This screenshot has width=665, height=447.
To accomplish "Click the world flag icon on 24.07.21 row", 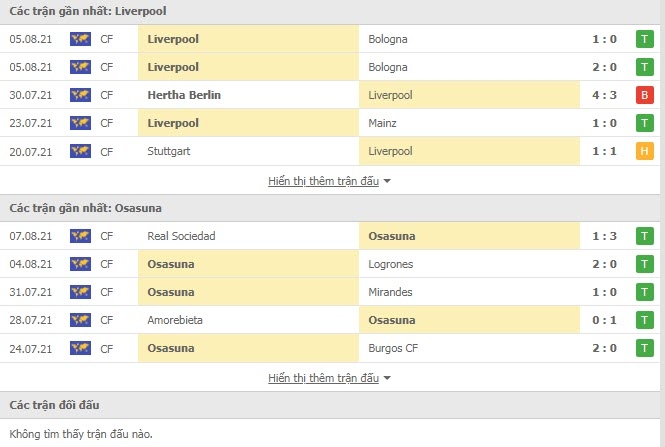I will 81,348.
